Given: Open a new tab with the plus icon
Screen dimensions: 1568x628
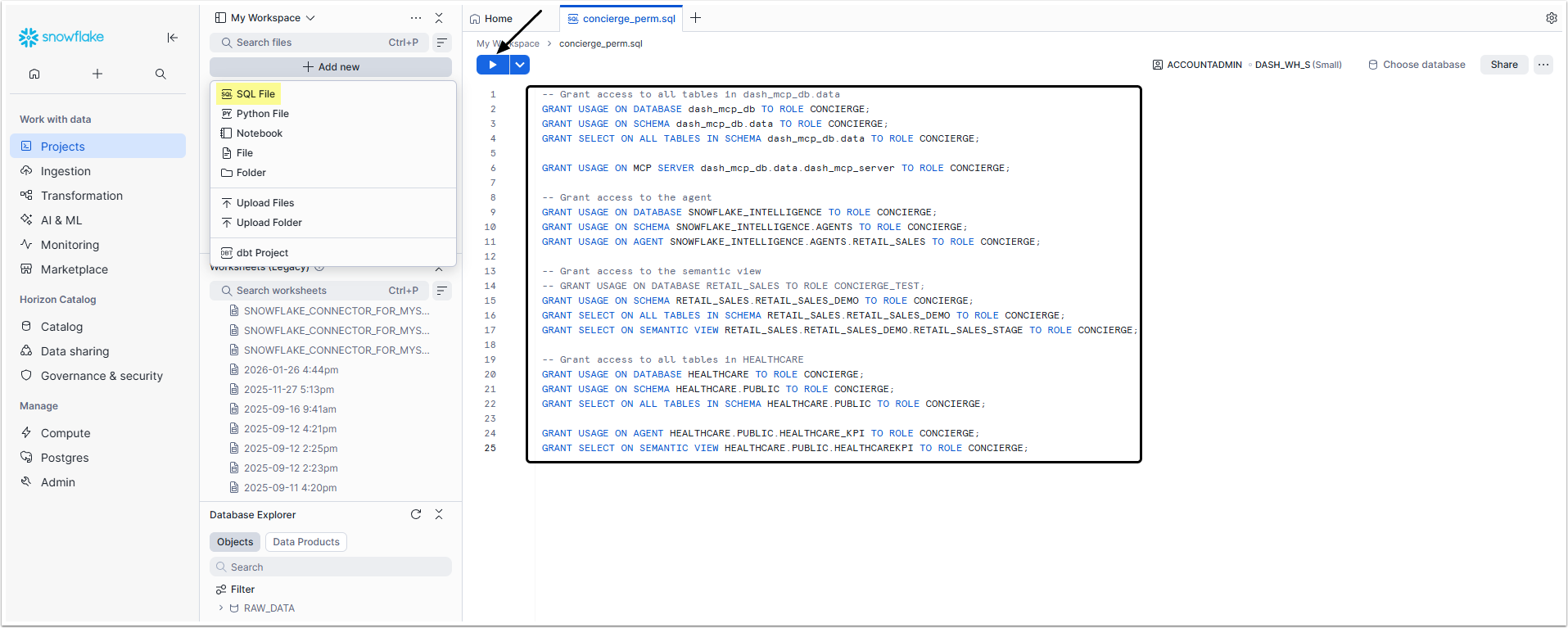Looking at the screenshot, I should [x=695, y=18].
